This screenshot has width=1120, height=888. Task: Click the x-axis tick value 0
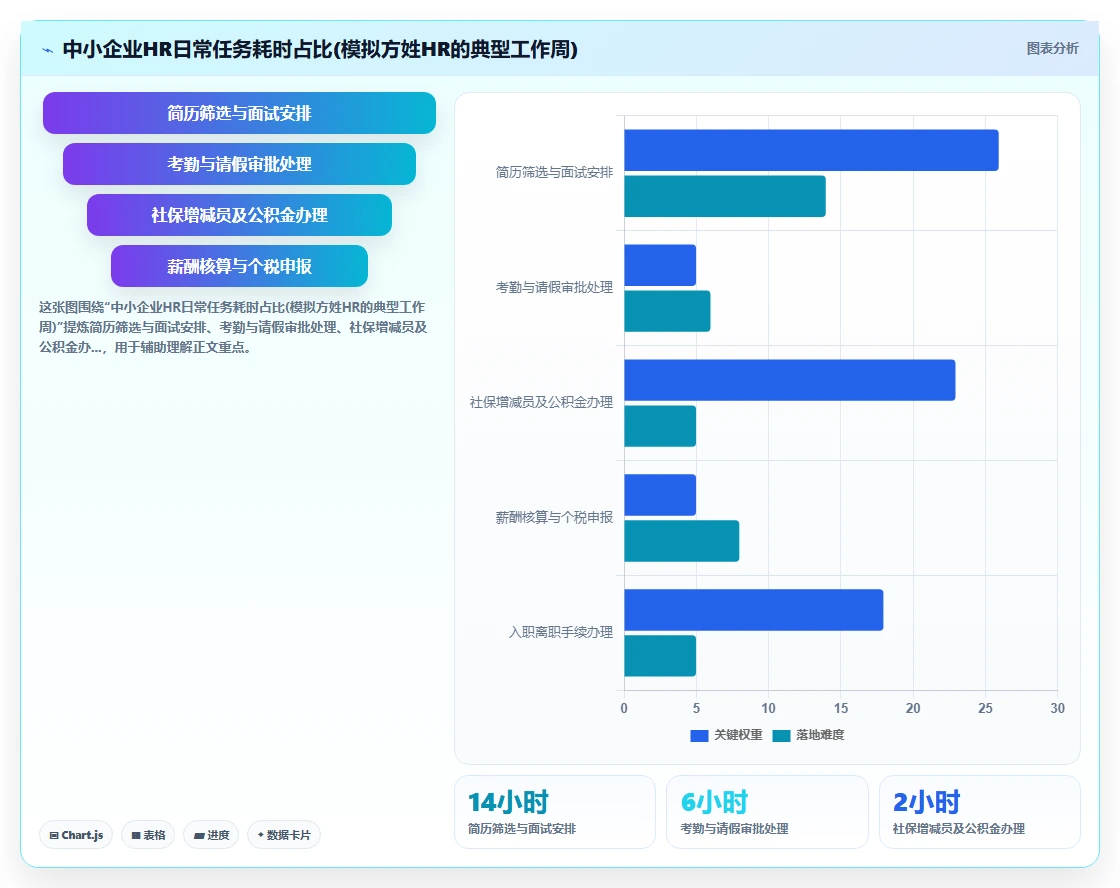(x=624, y=708)
